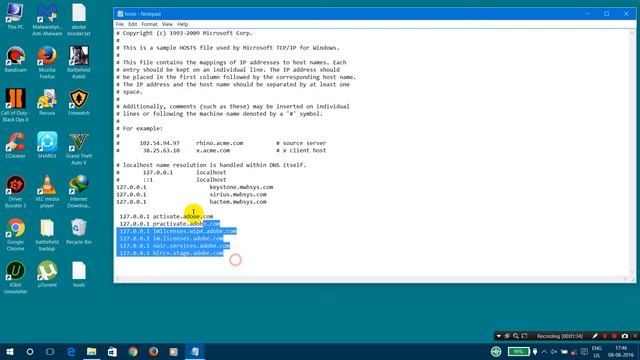Expand the recording toolbar dropdown arrow
This screenshot has height=360, width=640.
498,336
